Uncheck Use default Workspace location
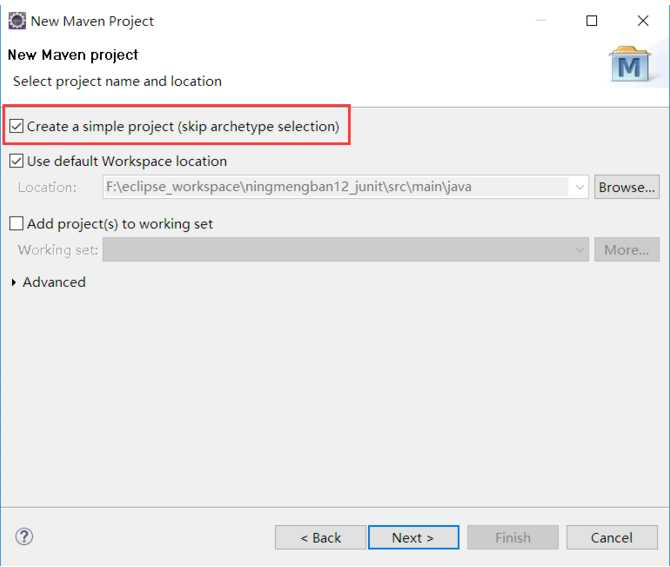Screen dimensions: 670x567 click(x=16, y=161)
